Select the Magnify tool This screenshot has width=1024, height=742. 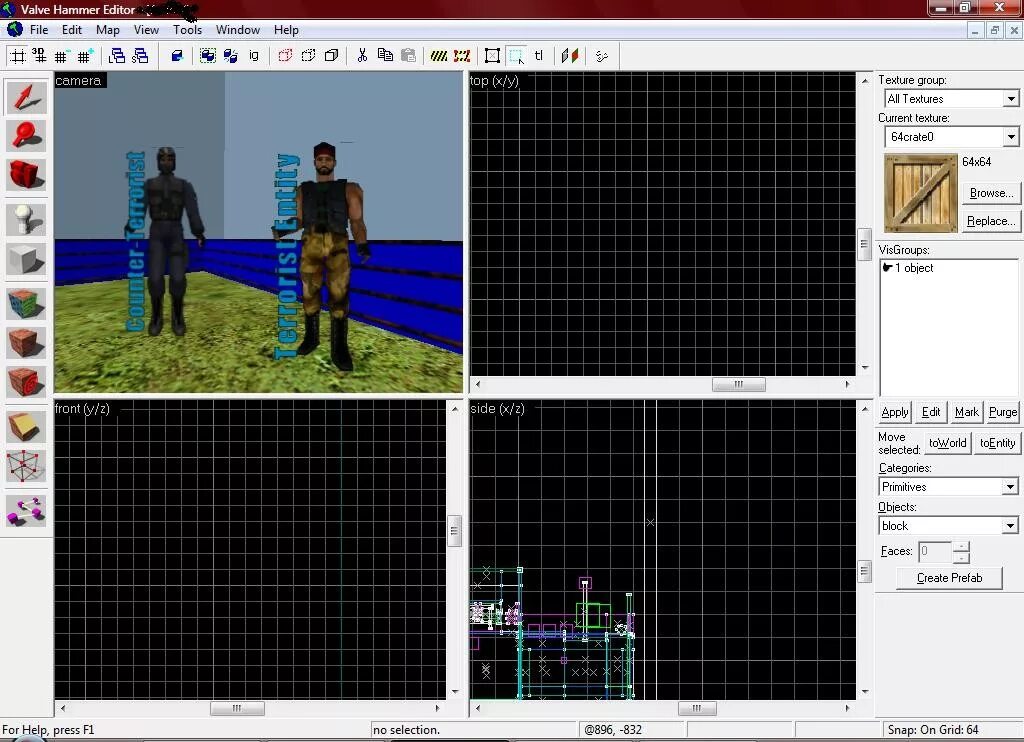[x=26, y=135]
